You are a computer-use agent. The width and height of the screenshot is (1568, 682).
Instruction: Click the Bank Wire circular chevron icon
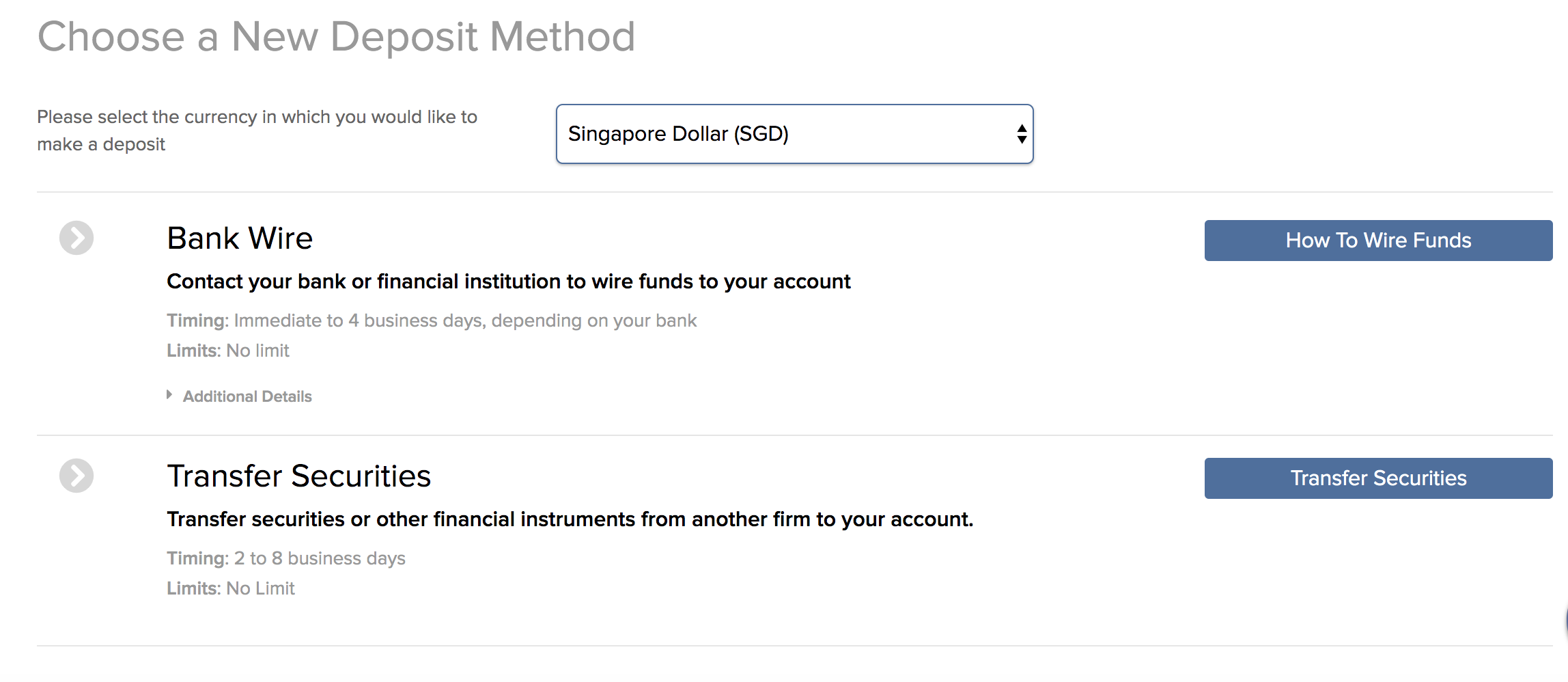click(x=76, y=238)
